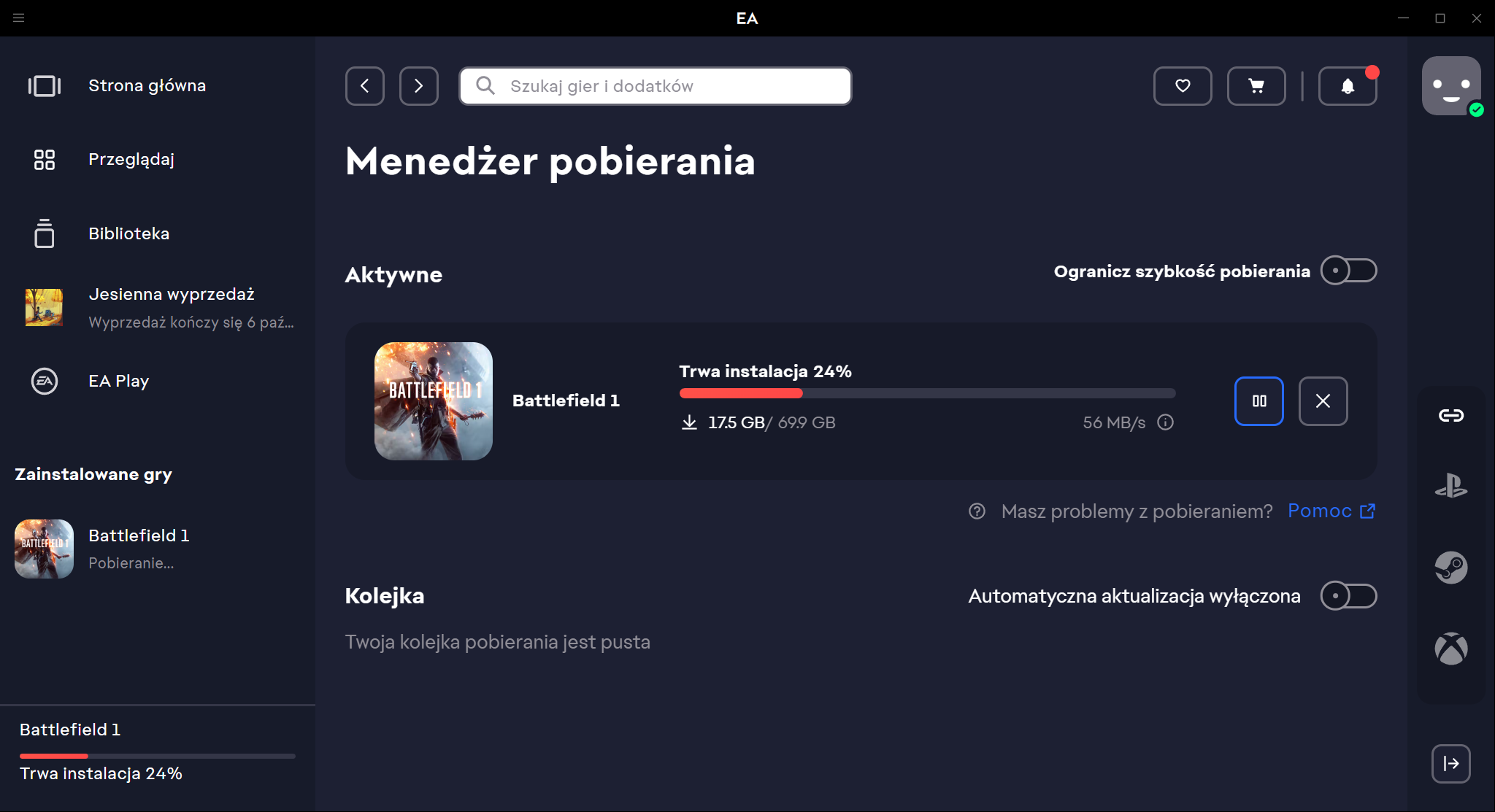Click the PlayStation account icon
Viewport: 1495px width, 812px height.
pyautogui.click(x=1450, y=486)
